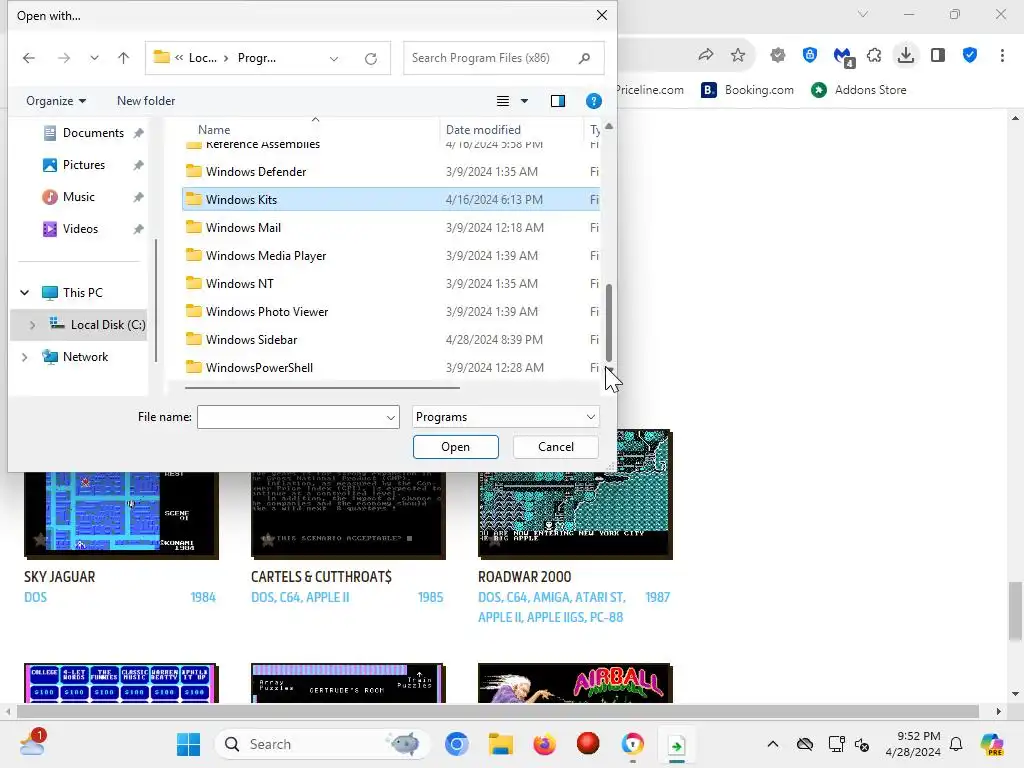Click the File name input field
1024x768 pixels.
point(290,417)
